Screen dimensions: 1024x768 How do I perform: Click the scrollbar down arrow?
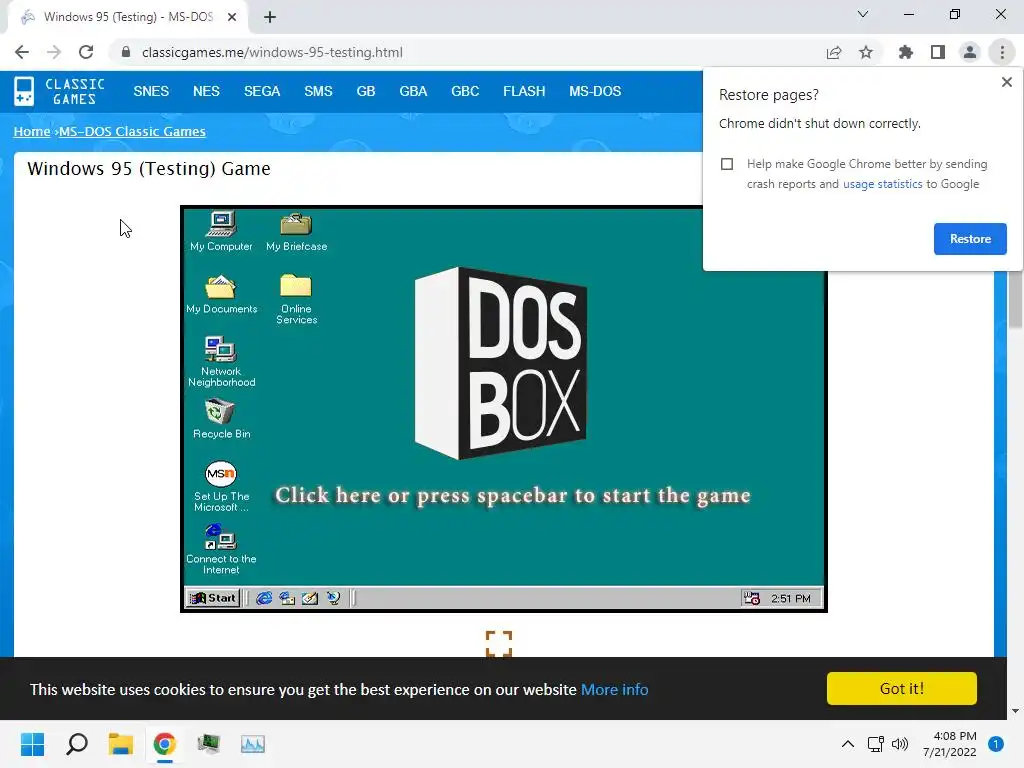(x=1015, y=711)
